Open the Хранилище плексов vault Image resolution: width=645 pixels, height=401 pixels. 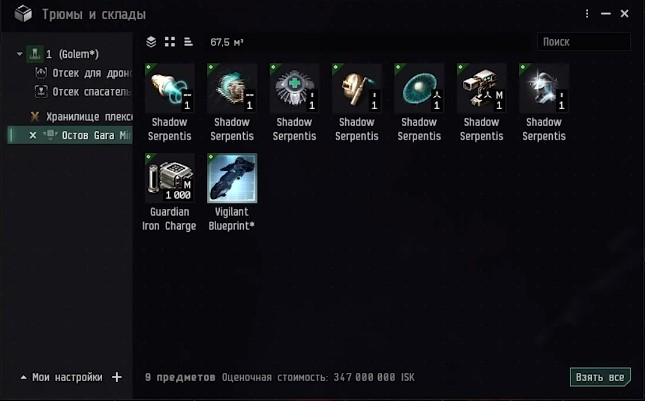[x=81, y=117]
